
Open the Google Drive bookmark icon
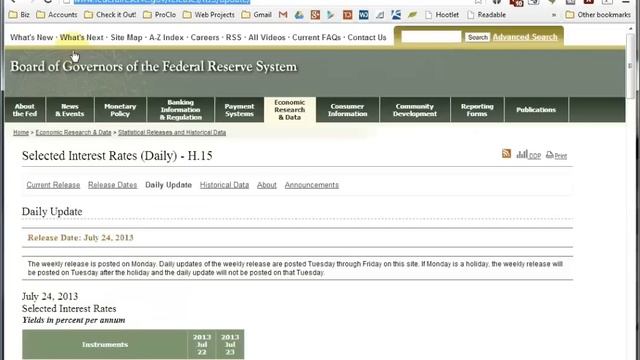point(299,15)
